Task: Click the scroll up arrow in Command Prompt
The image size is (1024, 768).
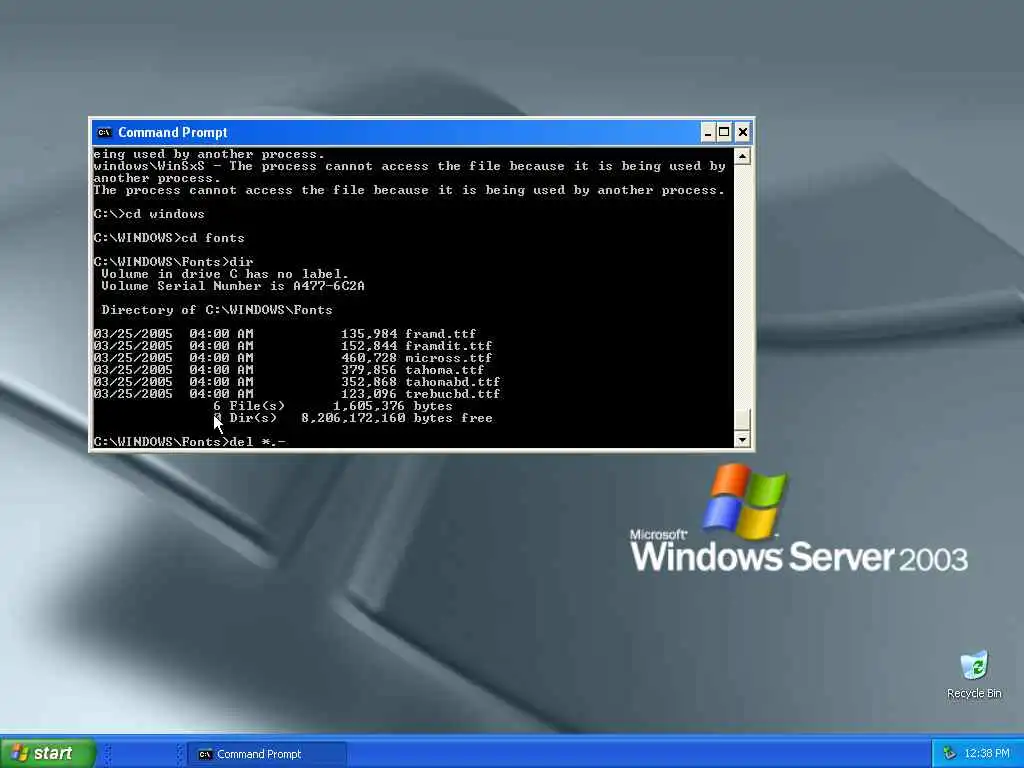Action: (x=742, y=156)
